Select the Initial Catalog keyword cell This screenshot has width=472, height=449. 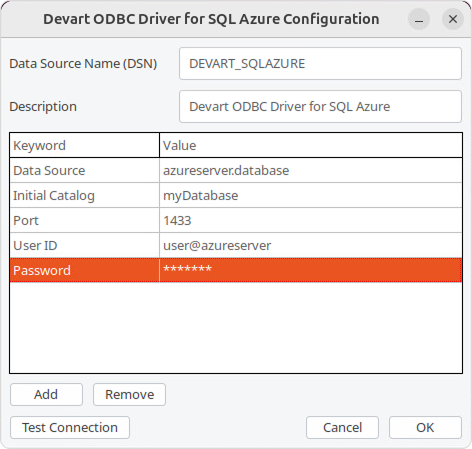click(85, 195)
